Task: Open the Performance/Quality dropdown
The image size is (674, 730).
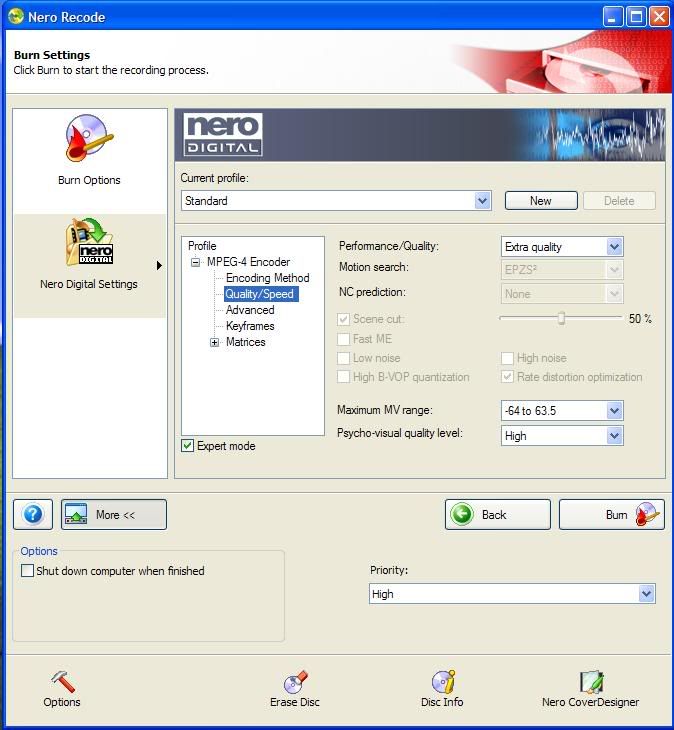Action: tap(562, 246)
